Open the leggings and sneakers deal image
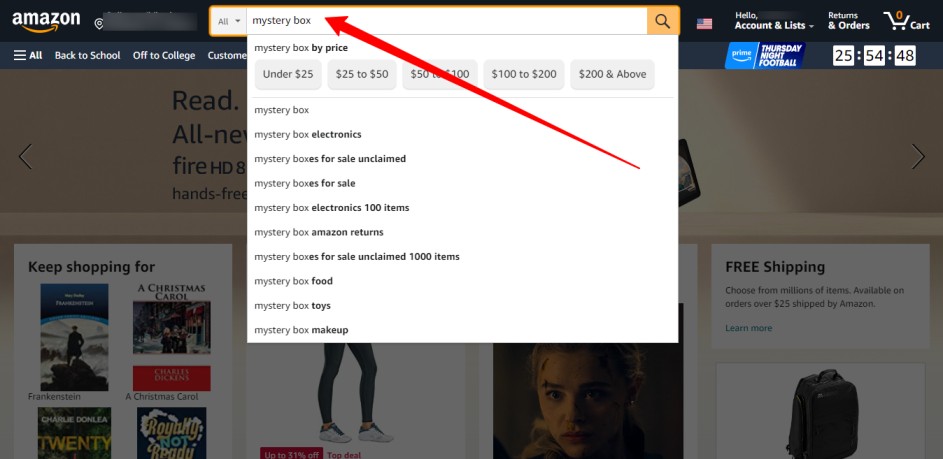Viewport: 943px width, 459px height. coord(355,392)
